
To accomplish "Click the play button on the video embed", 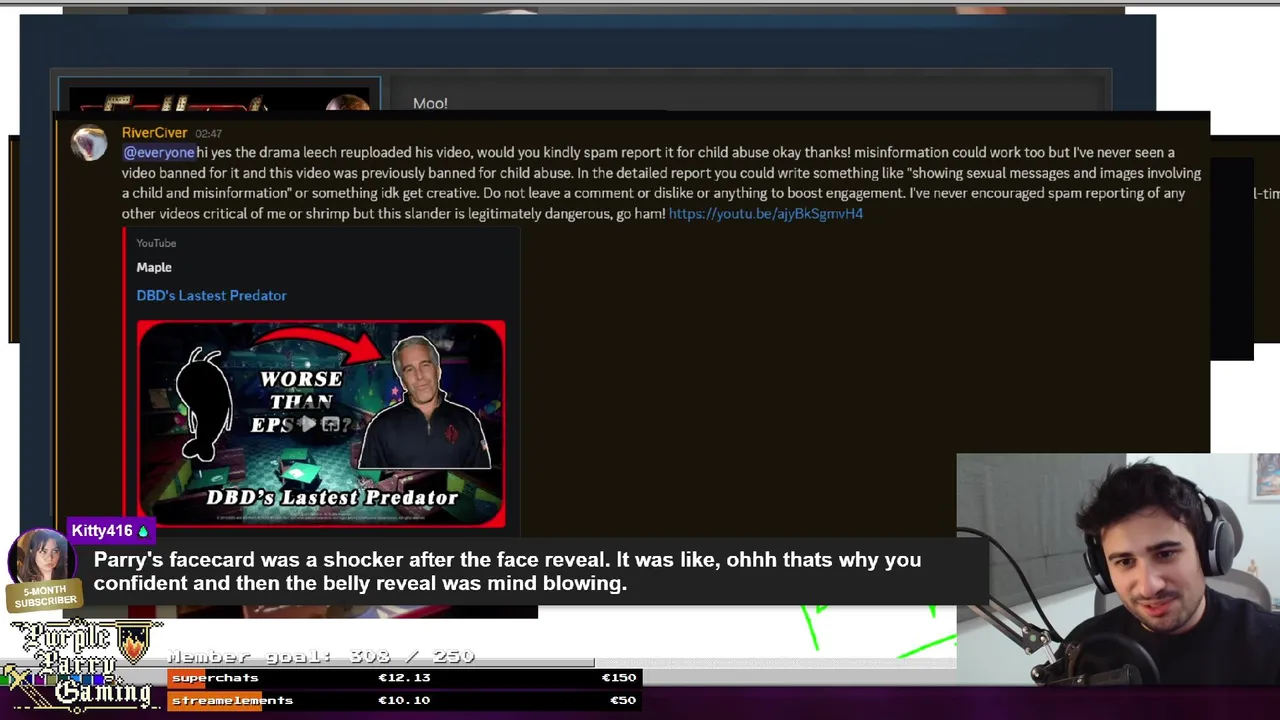I will pos(309,424).
